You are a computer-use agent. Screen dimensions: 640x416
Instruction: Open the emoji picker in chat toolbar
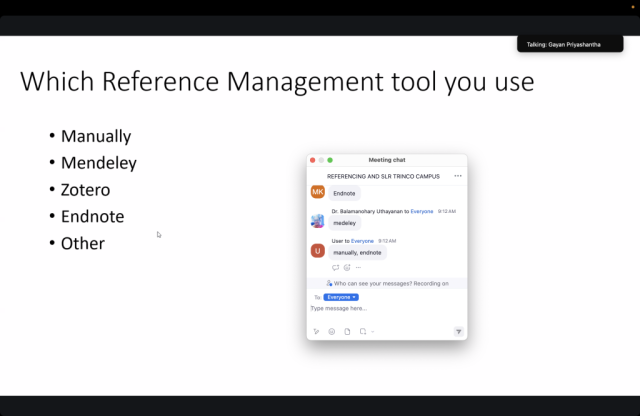(x=332, y=331)
